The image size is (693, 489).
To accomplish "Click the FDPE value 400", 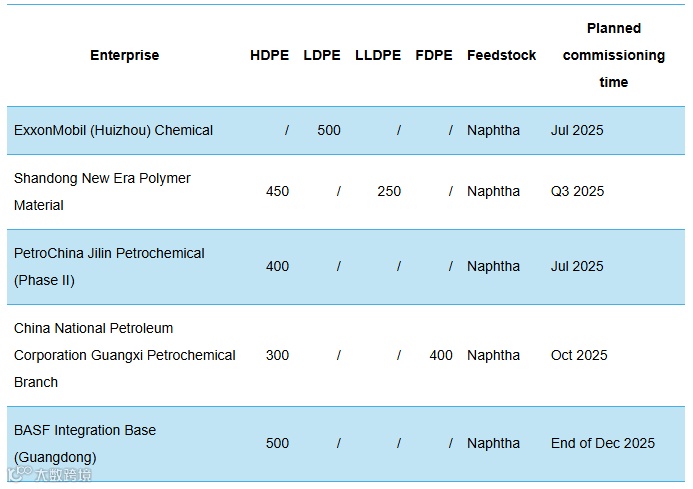I will point(440,355).
